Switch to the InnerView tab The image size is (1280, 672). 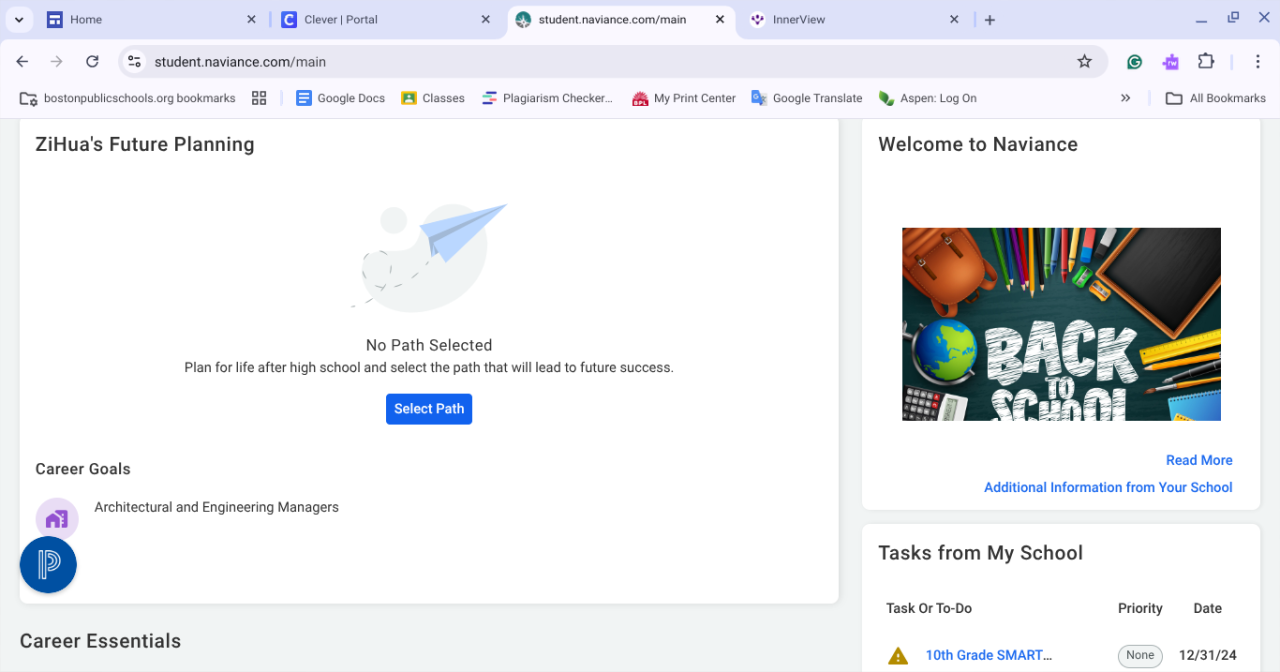coord(840,20)
